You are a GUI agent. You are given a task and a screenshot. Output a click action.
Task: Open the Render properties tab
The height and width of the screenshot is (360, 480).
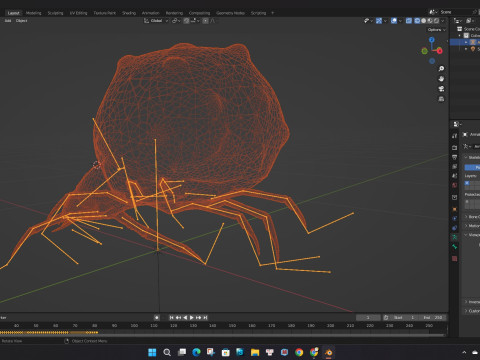click(455, 147)
